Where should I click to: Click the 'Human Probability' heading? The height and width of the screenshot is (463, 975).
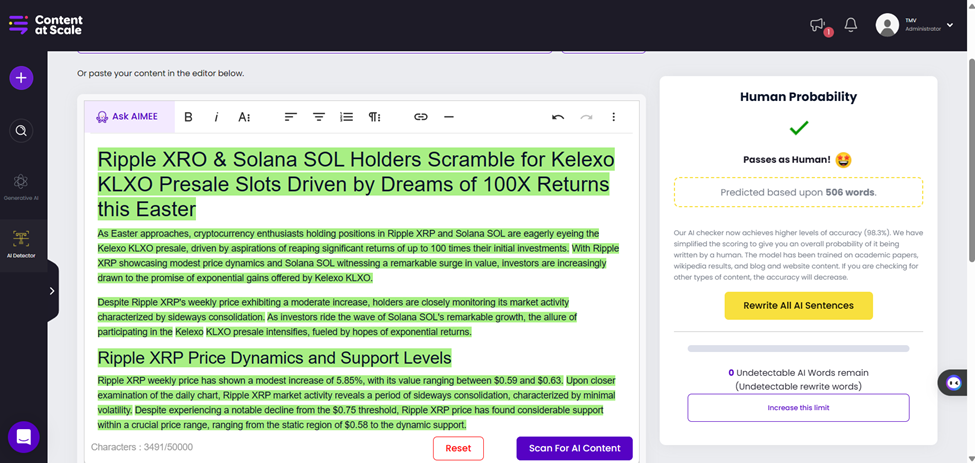tap(798, 97)
